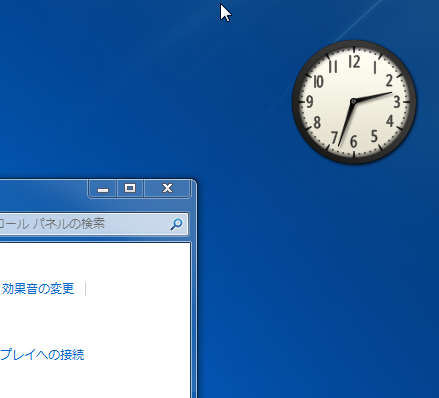Open the 効果音の変更 link
This screenshot has width=439, height=398.
click(x=38, y=289)
